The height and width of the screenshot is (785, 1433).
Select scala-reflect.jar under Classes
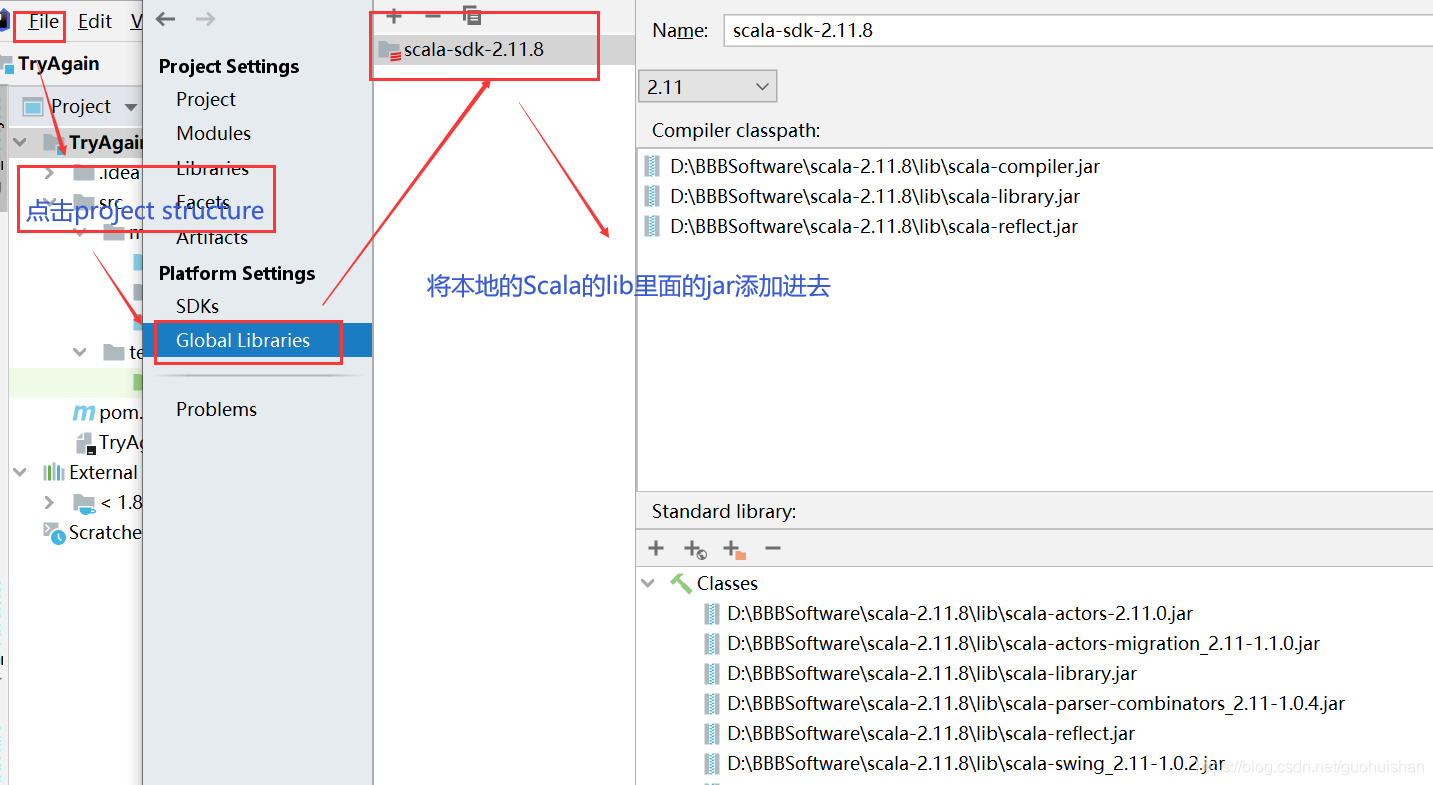coord(930,733)
